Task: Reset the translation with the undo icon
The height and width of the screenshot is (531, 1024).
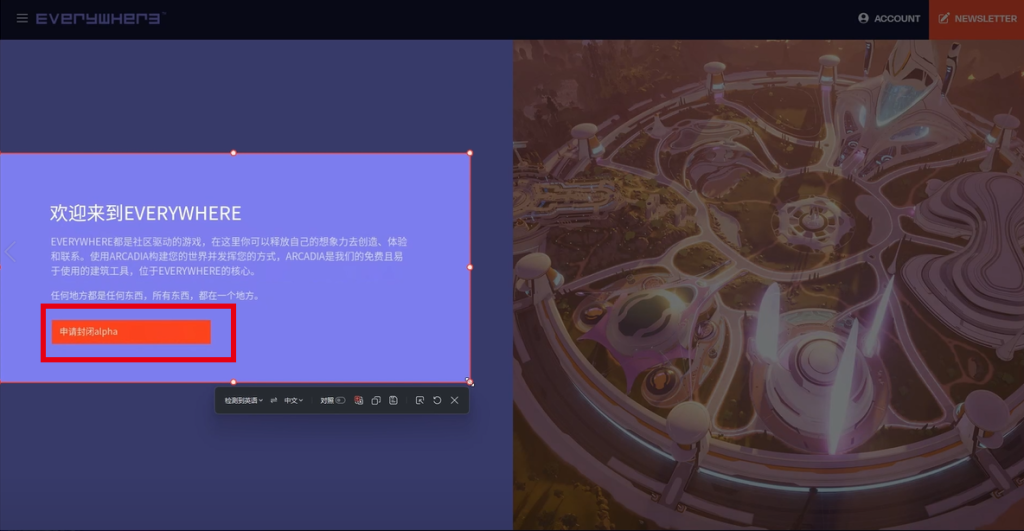Action: 437,400
